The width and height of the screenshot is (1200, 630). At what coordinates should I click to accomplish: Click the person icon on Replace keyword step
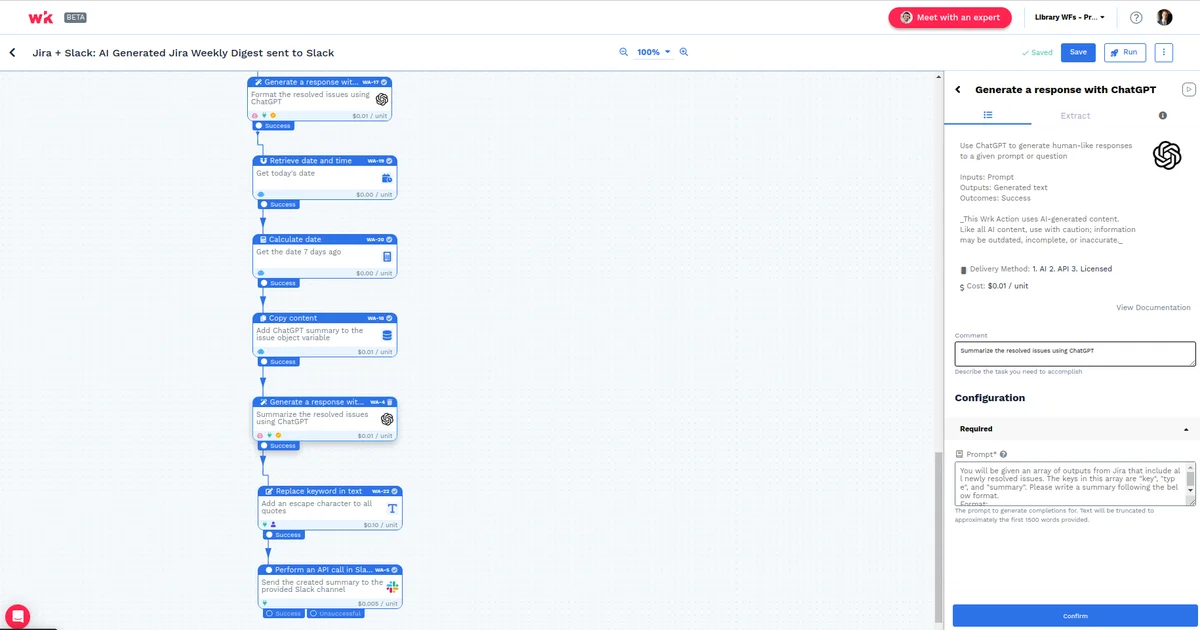273,524
